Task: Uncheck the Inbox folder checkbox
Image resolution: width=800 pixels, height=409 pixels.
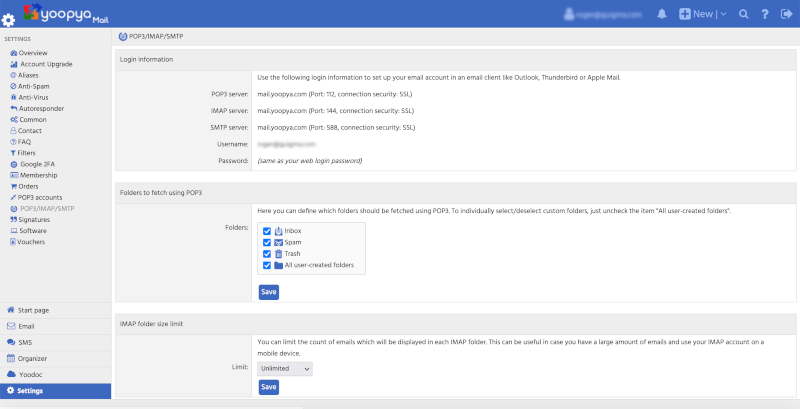Action: coord(267,231)
